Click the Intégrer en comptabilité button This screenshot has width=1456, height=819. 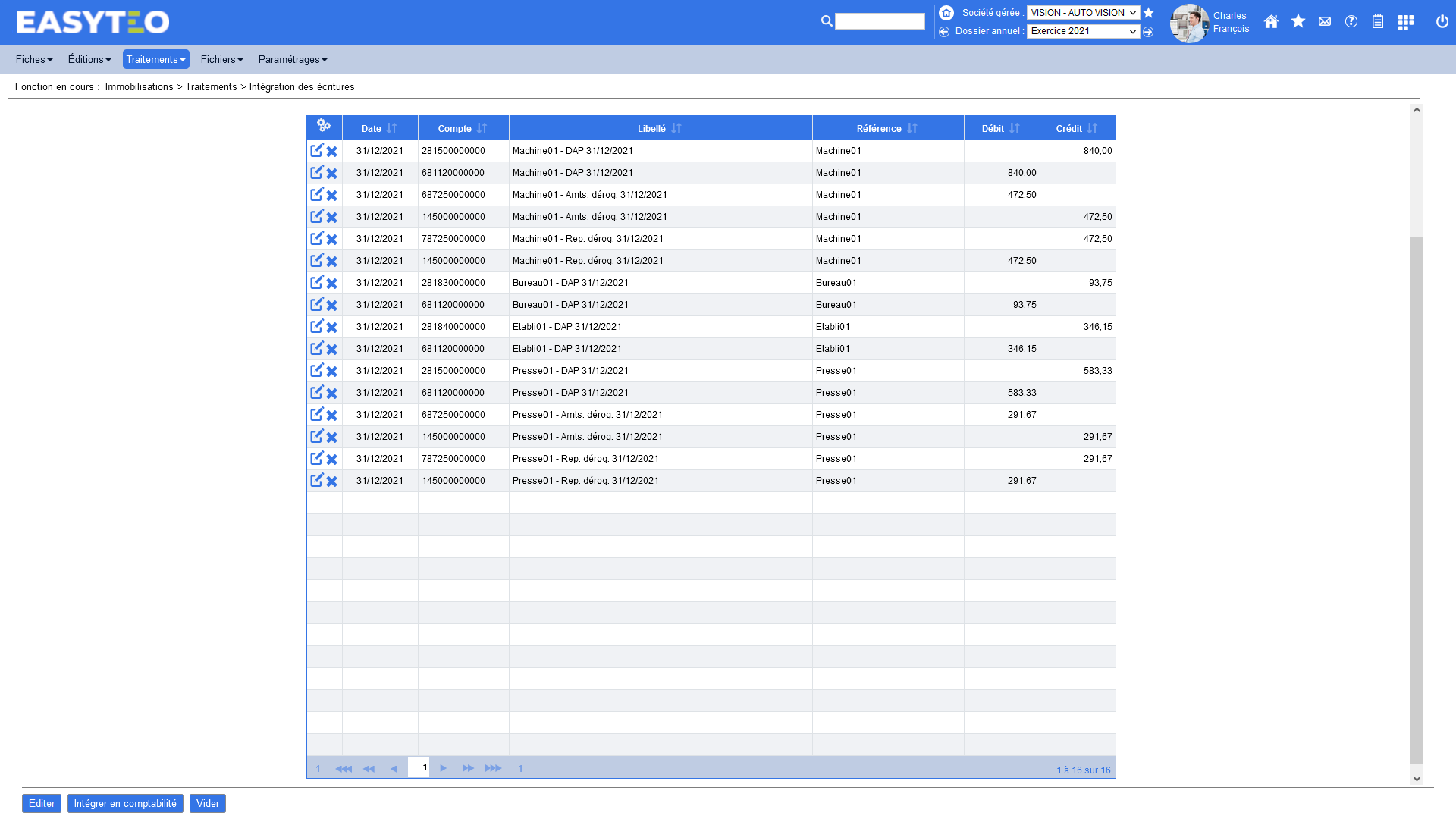click(x=125, y=804)
